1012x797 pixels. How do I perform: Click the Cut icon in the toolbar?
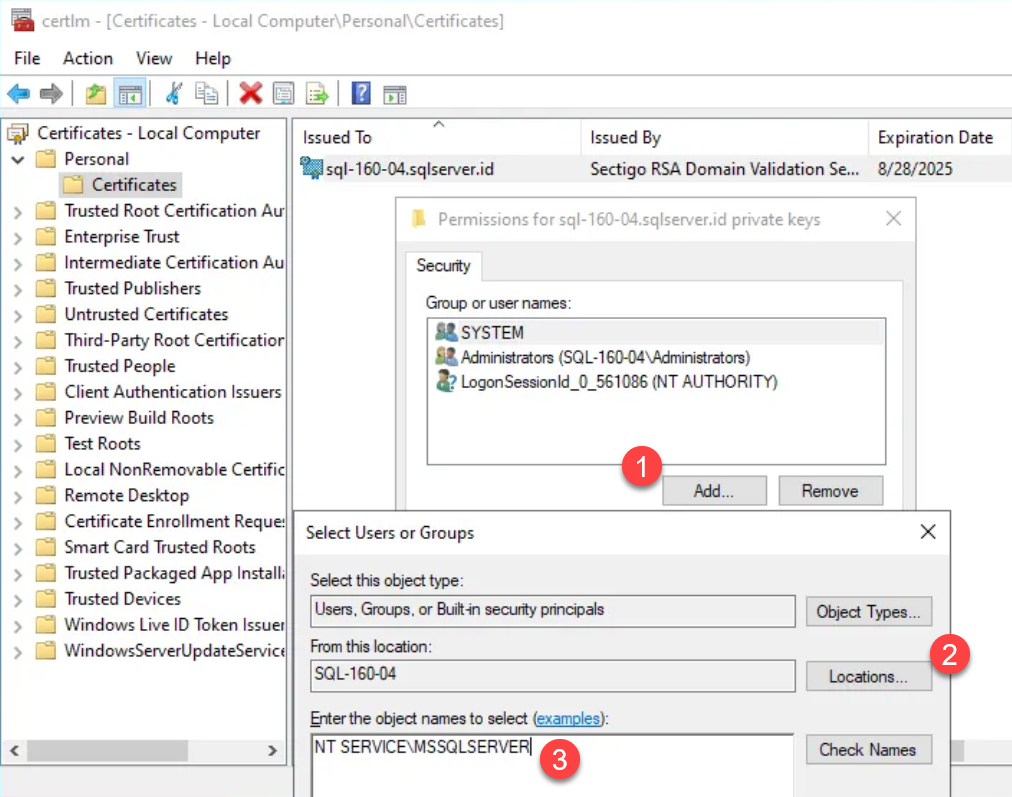click(174, 93)
